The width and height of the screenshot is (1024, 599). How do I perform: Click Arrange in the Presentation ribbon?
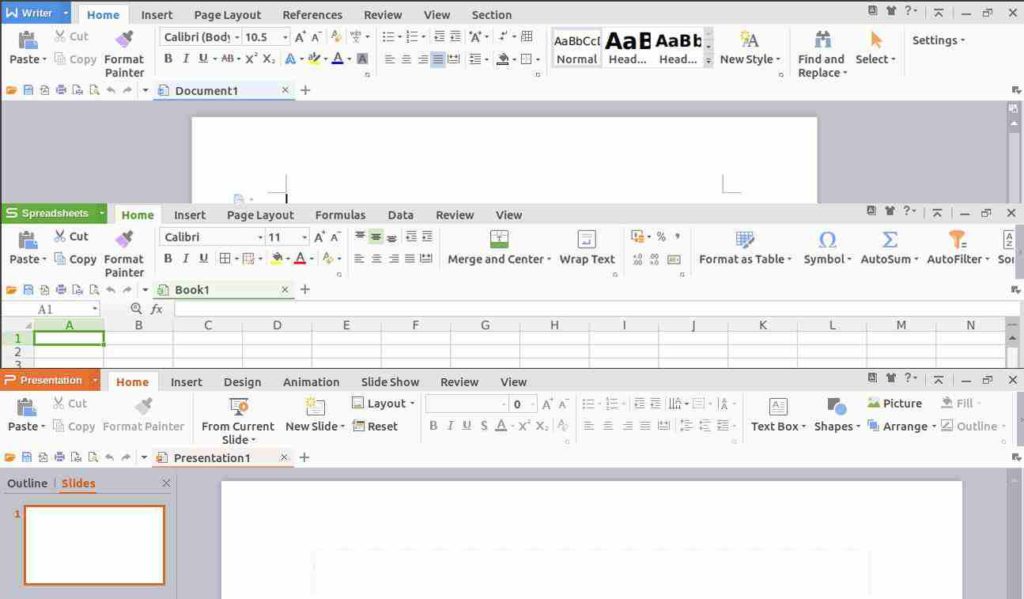click(x=902, y=426)
